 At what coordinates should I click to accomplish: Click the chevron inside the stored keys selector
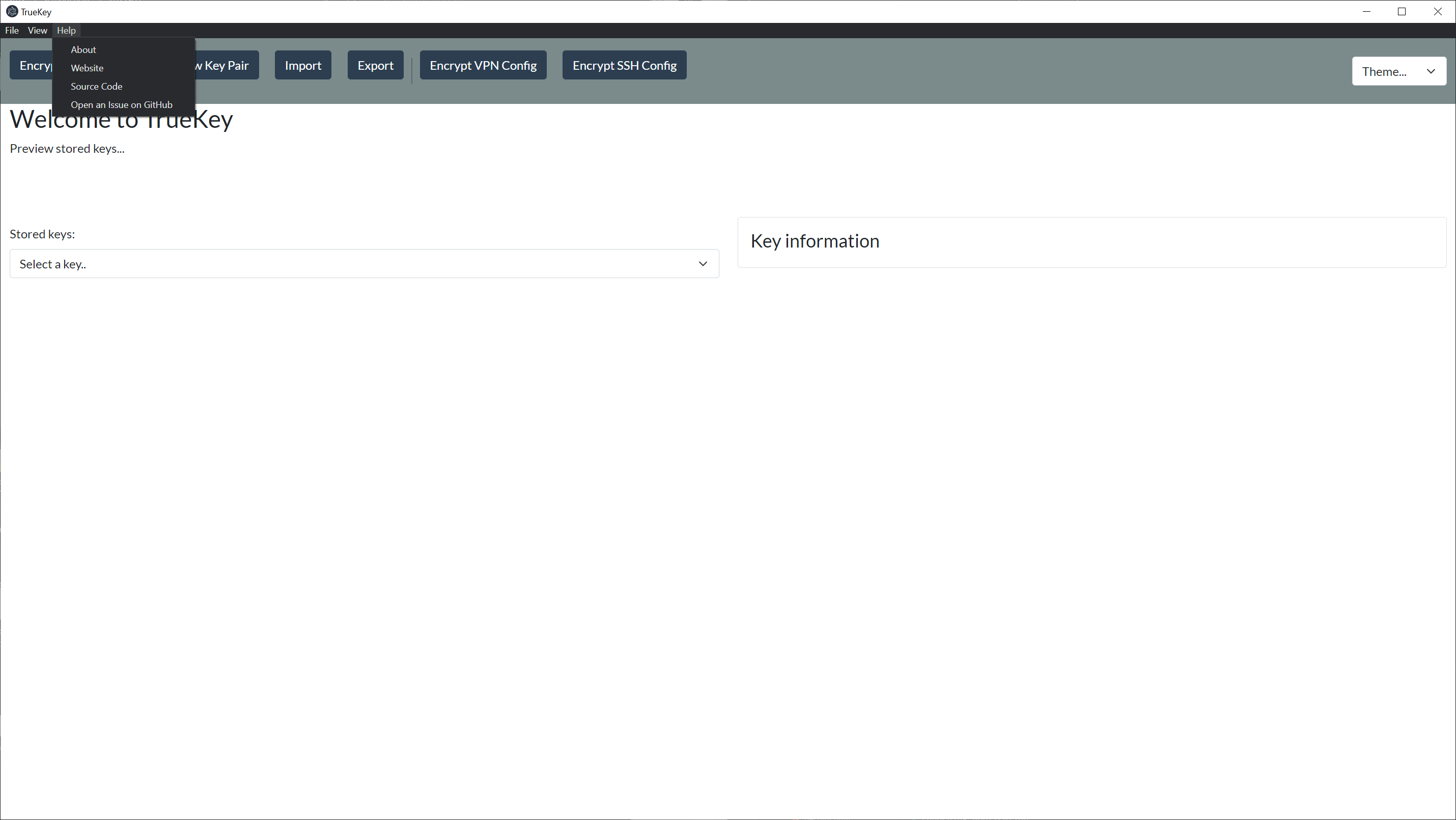point(703,263)
